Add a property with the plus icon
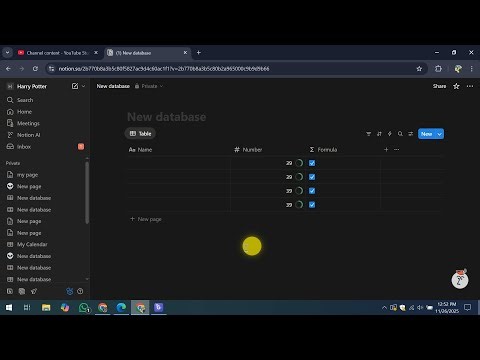Screen dimensions: 480x360 click(386, 150)
